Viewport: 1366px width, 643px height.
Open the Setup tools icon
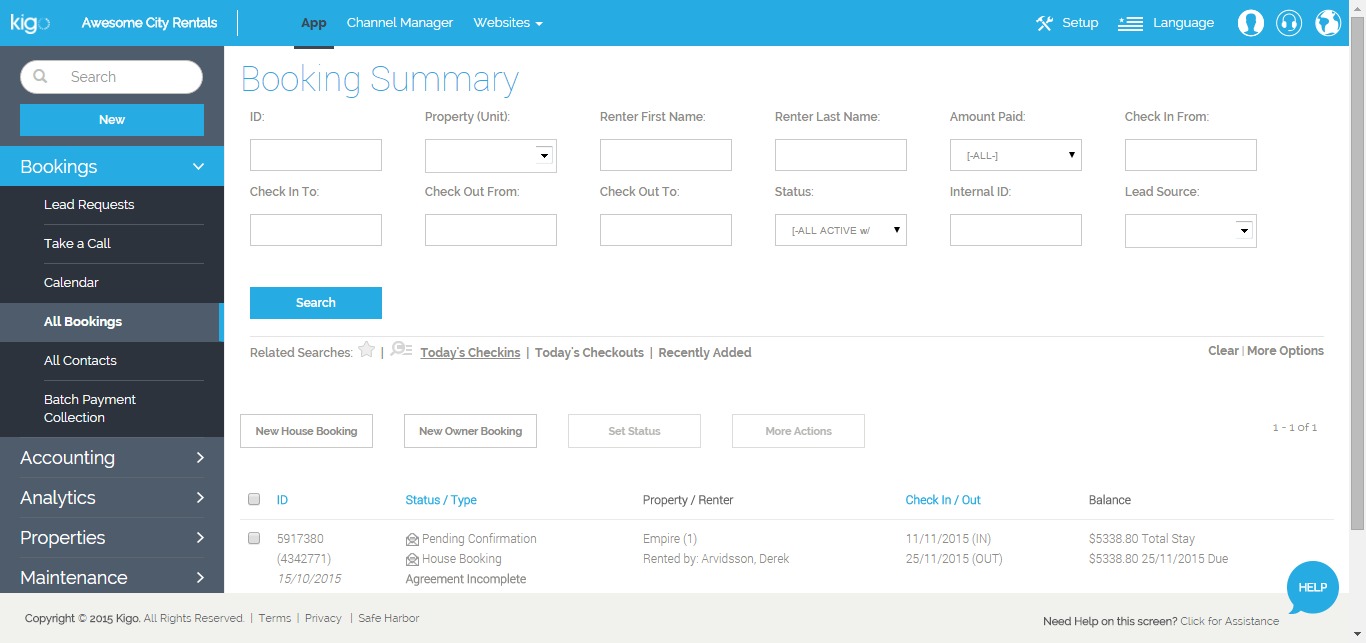click(x=1044, y=23)
